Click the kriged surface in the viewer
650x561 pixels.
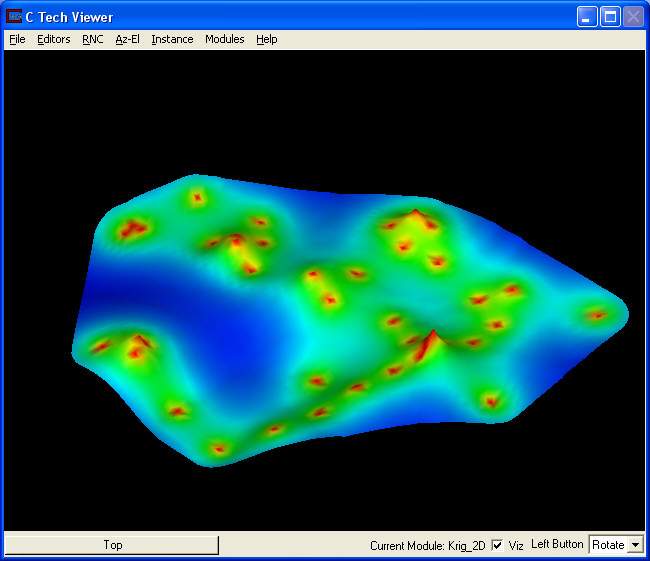point(348,321)
